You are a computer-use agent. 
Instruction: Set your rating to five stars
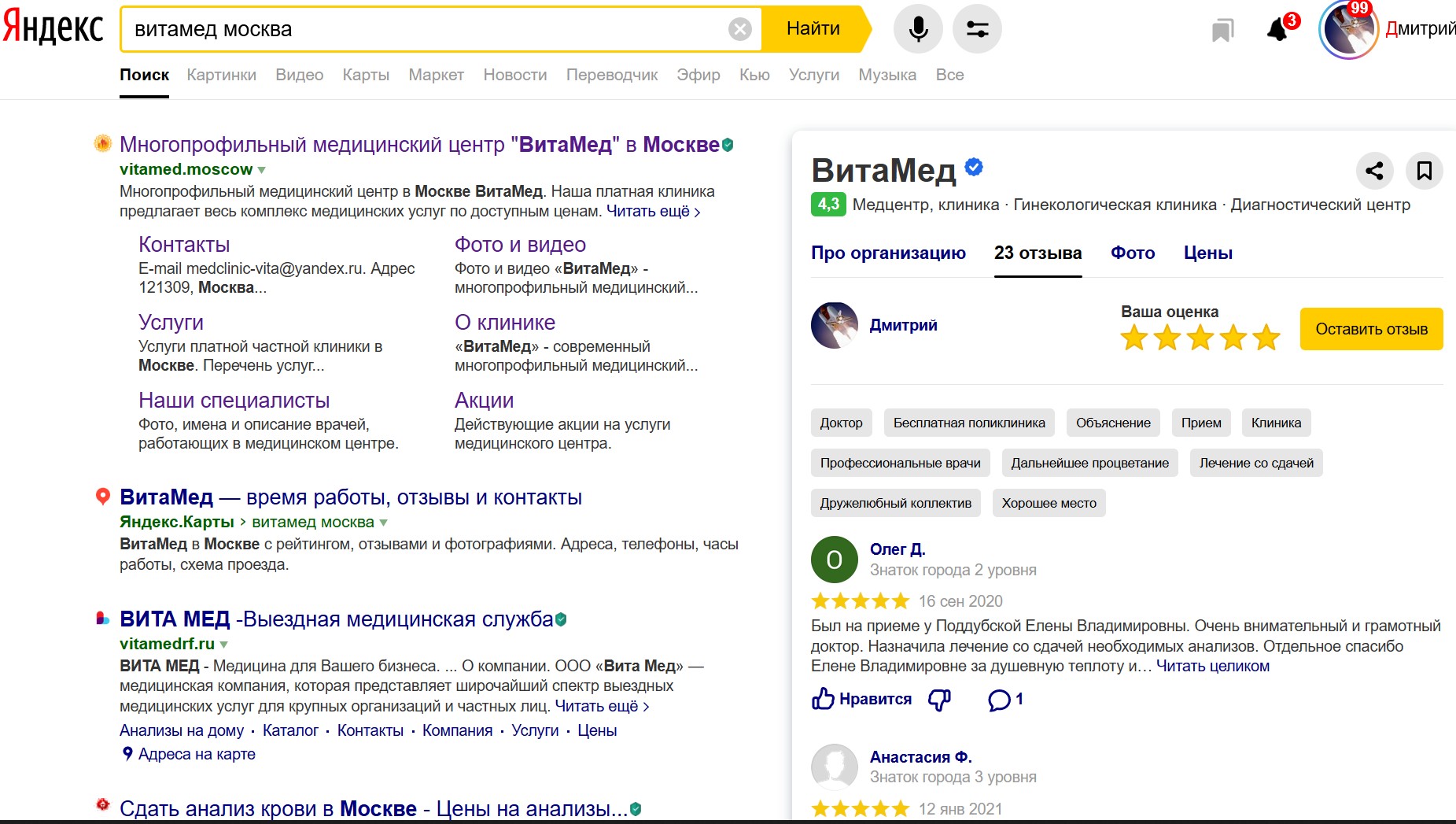tap(1266, 338)
